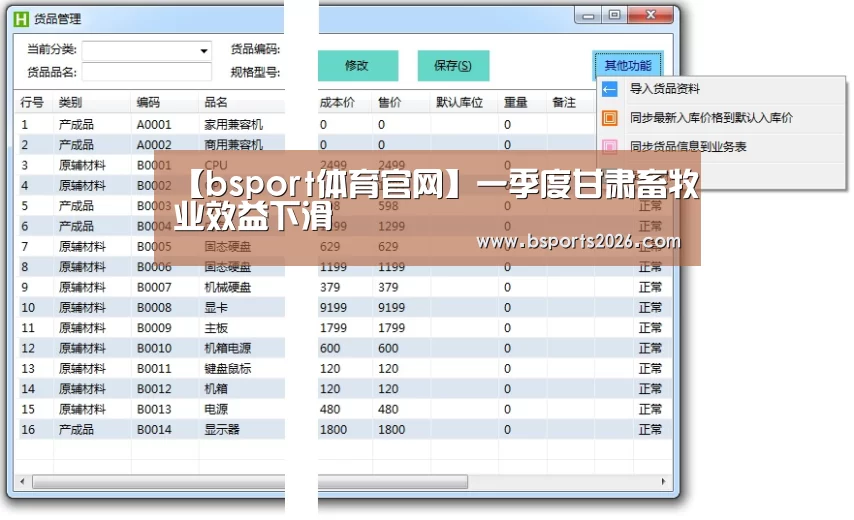
Task: Choose 同步货品信息到业务表 menu item
Action: pos(688,146)
